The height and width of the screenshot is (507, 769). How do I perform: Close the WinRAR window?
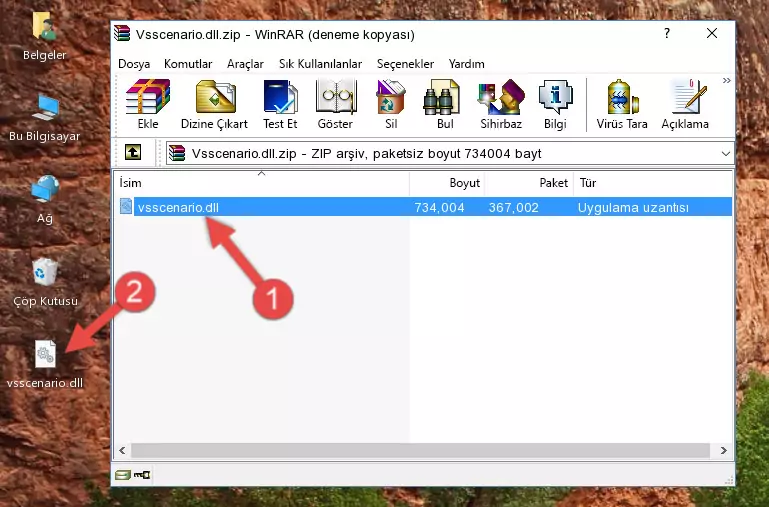[712, 33]
